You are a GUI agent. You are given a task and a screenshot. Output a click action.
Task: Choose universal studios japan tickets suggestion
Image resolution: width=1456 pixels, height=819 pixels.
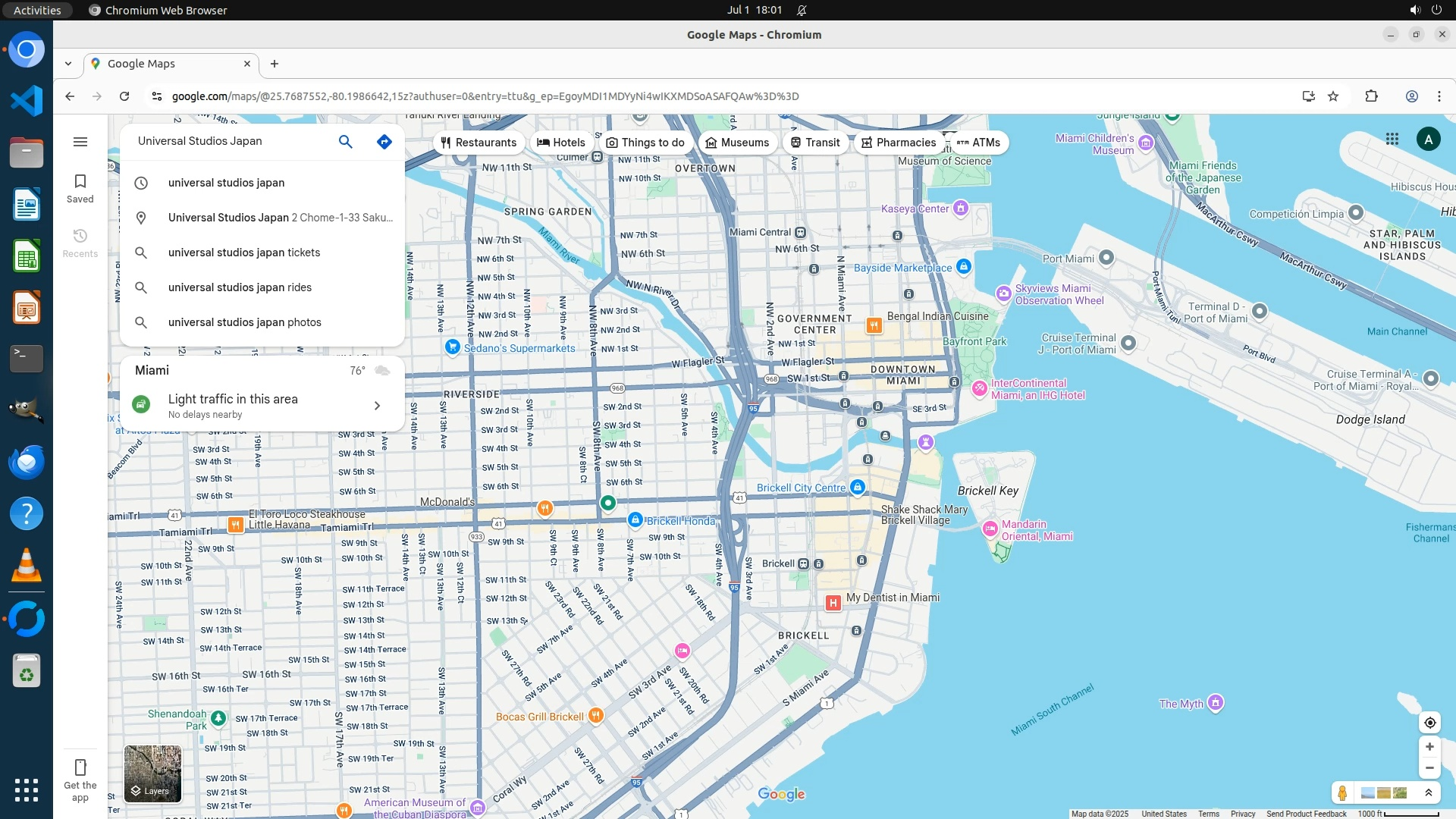[x=243, y=253]
